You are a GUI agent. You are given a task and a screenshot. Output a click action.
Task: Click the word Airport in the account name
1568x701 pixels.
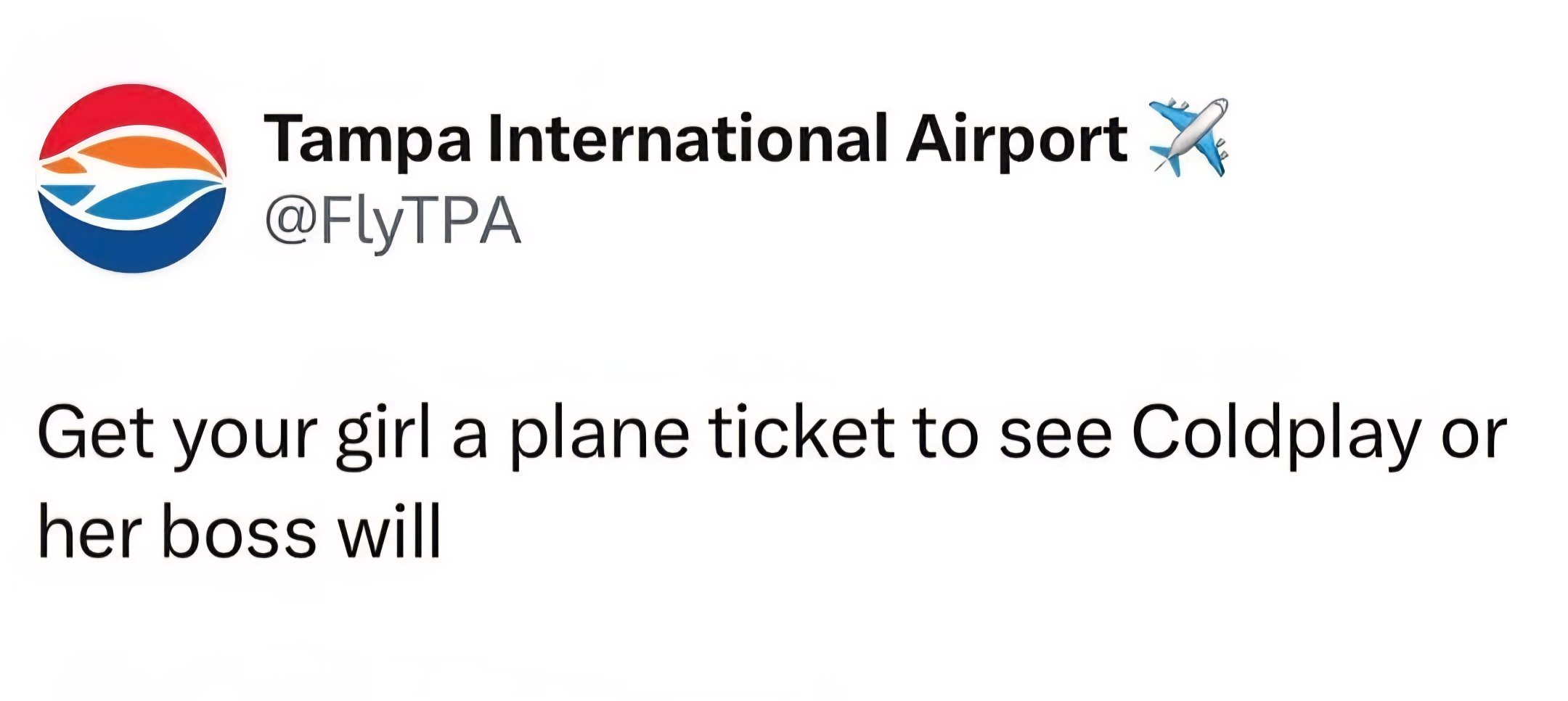coord(1016,142)
